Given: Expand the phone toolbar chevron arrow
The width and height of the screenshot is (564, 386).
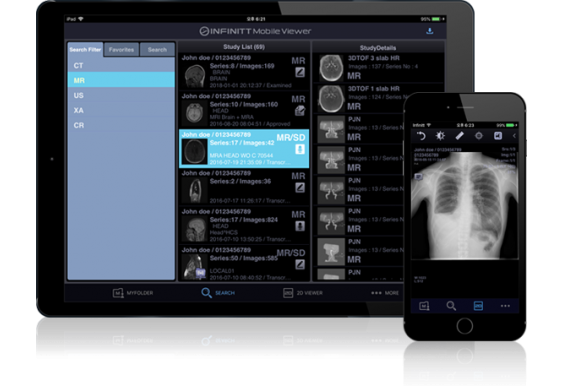Looking at the screenshot, I should 514,136.
